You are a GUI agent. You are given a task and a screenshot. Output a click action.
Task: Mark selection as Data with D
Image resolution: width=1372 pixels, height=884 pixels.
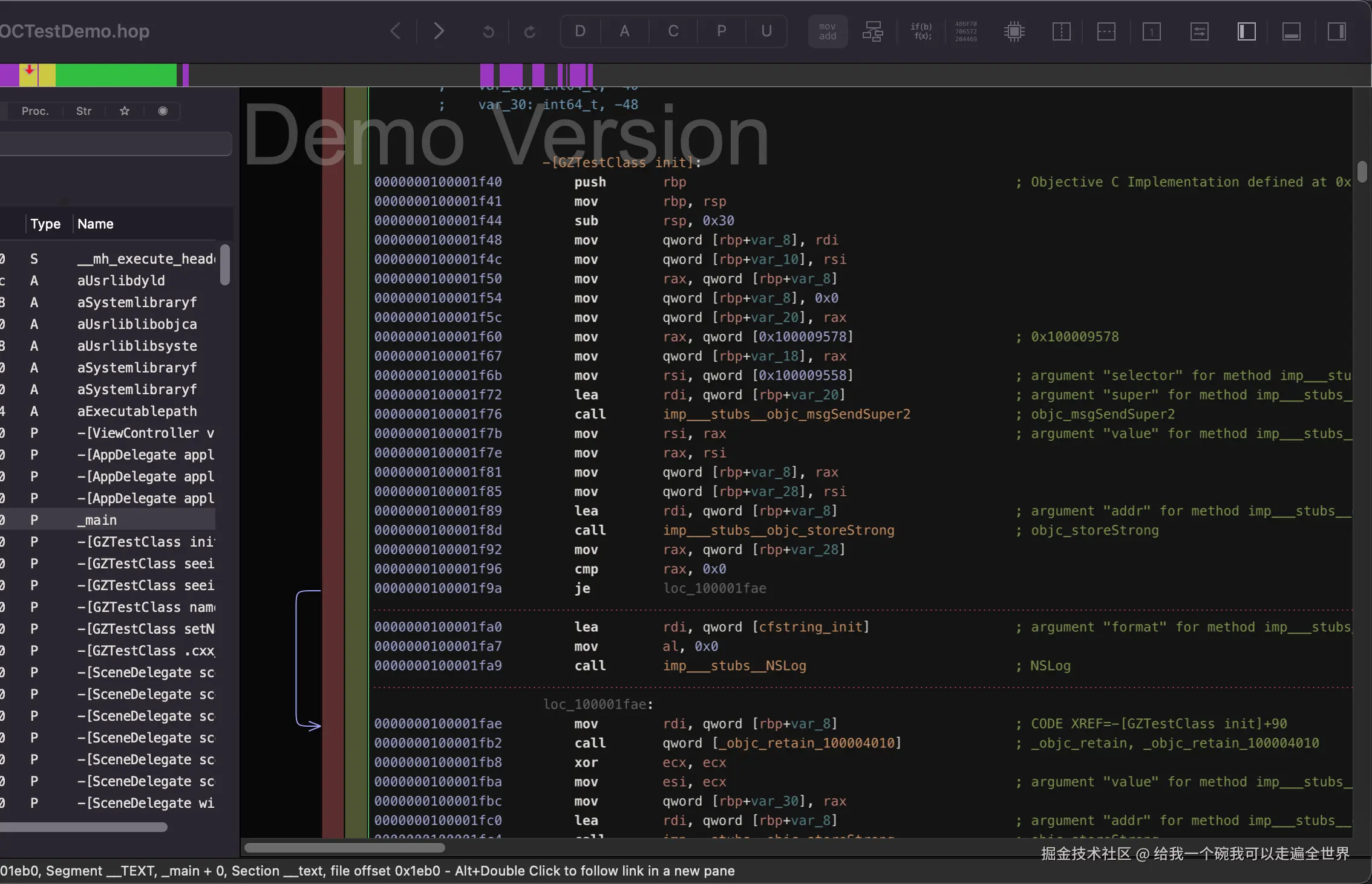tap(580, 31)
